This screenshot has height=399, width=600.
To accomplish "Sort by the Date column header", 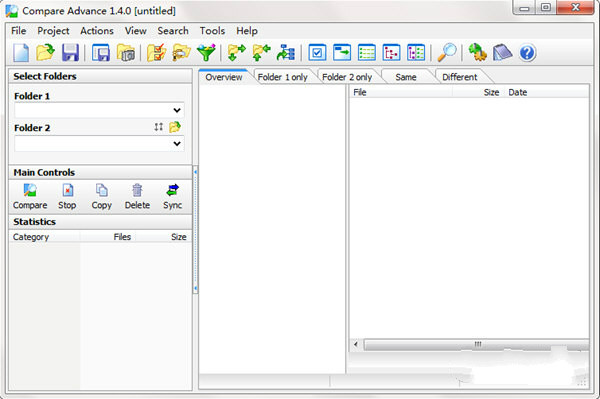I will point(547,92).
